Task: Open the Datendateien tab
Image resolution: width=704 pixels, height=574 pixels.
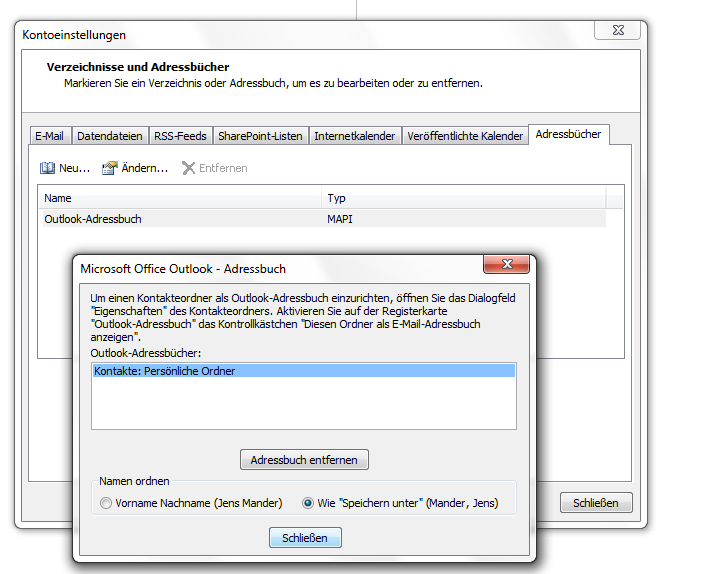Action: point(110,136)
